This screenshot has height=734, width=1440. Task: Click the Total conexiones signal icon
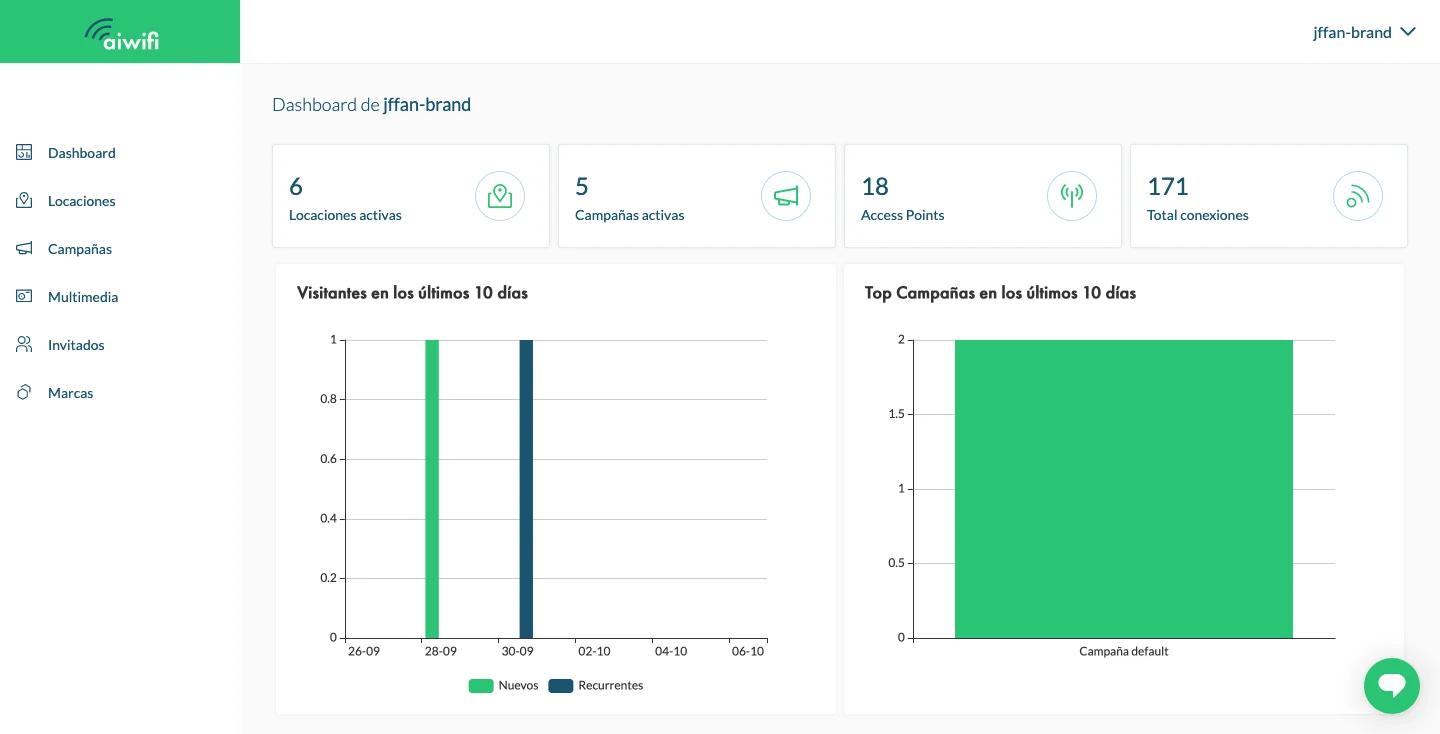click(x=1357, y=196)
